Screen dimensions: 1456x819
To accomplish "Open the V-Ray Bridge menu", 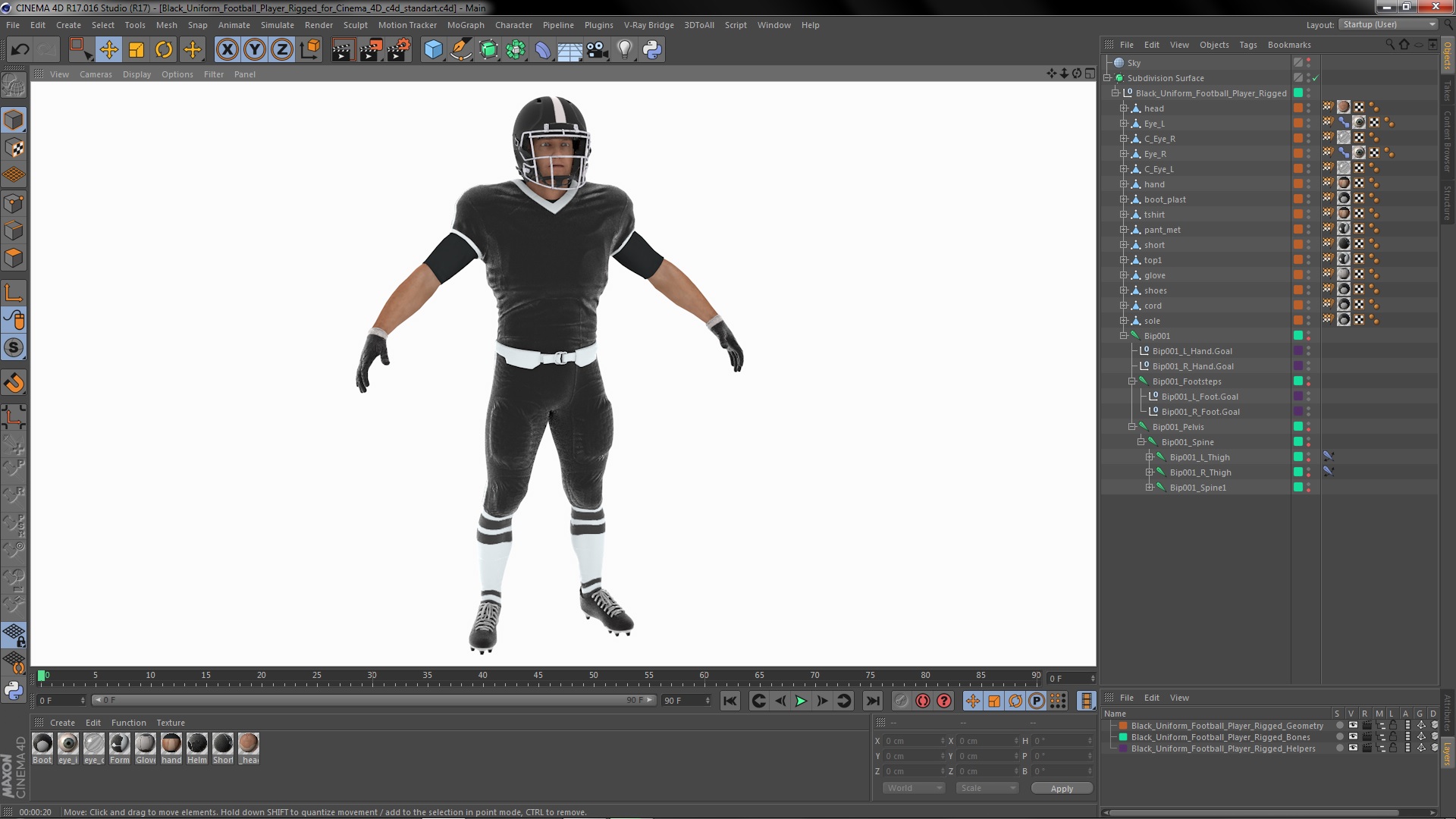I will (x=648, y=25).
